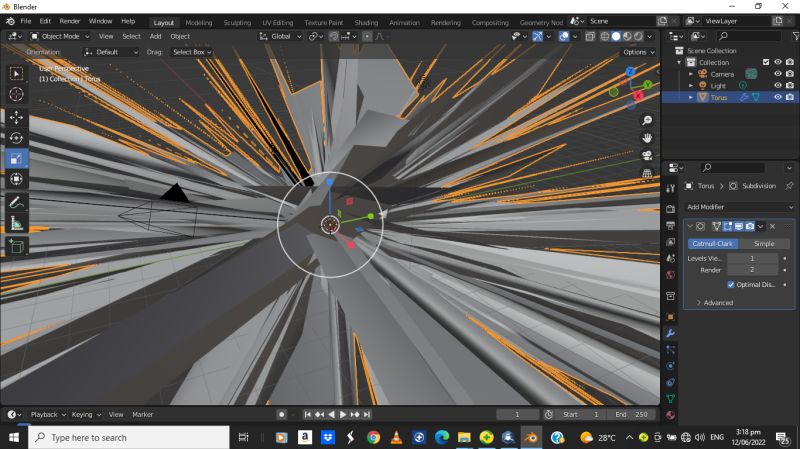Open the Output properties tab

tap(670, 226)
